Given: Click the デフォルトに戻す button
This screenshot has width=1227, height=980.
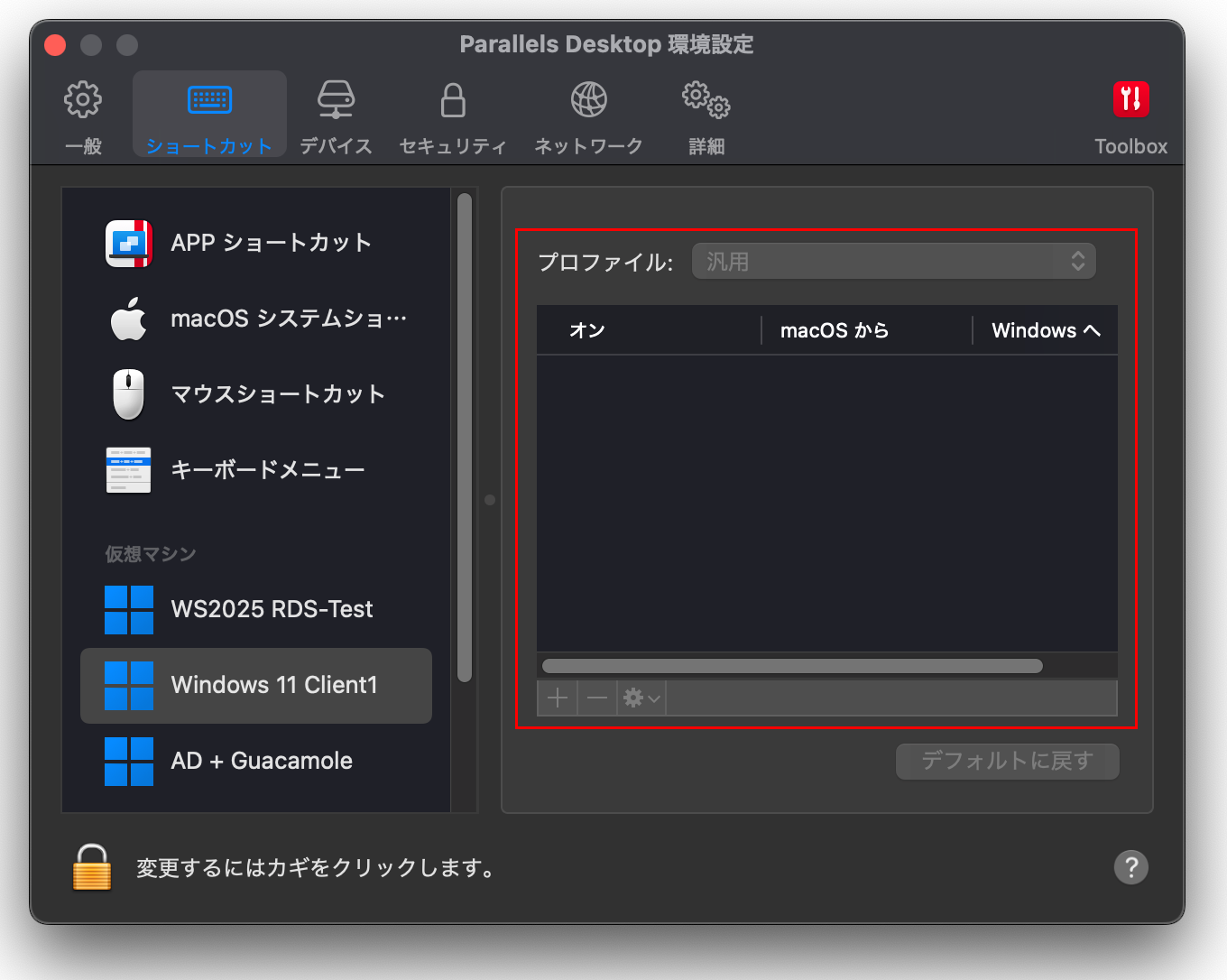Looking at the screenshot, I should click(1008, 761).
